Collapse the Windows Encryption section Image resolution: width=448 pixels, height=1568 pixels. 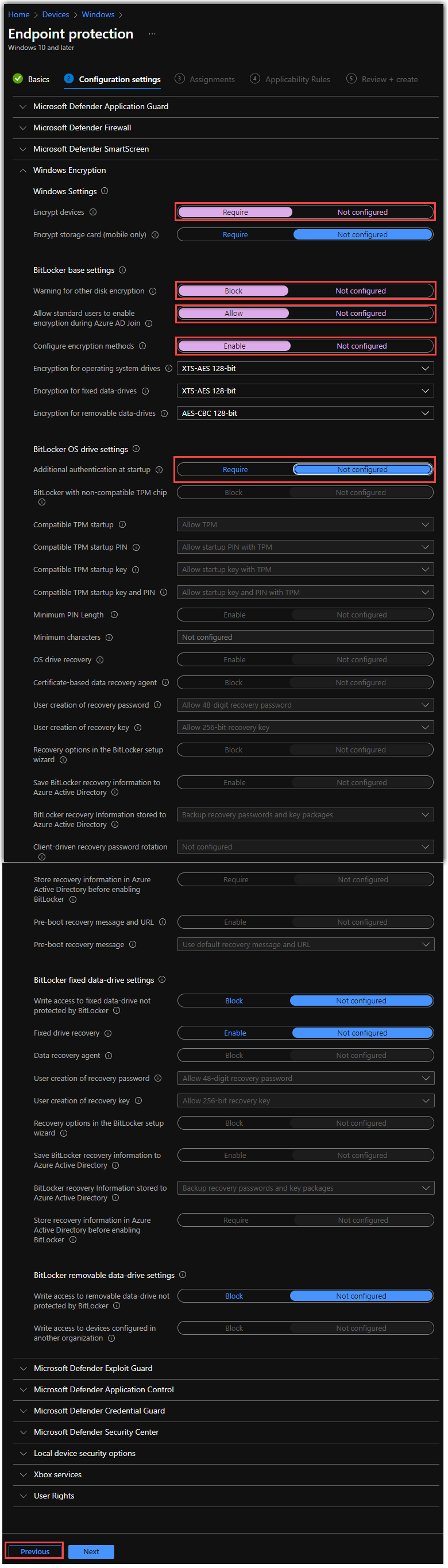point(226,171)
